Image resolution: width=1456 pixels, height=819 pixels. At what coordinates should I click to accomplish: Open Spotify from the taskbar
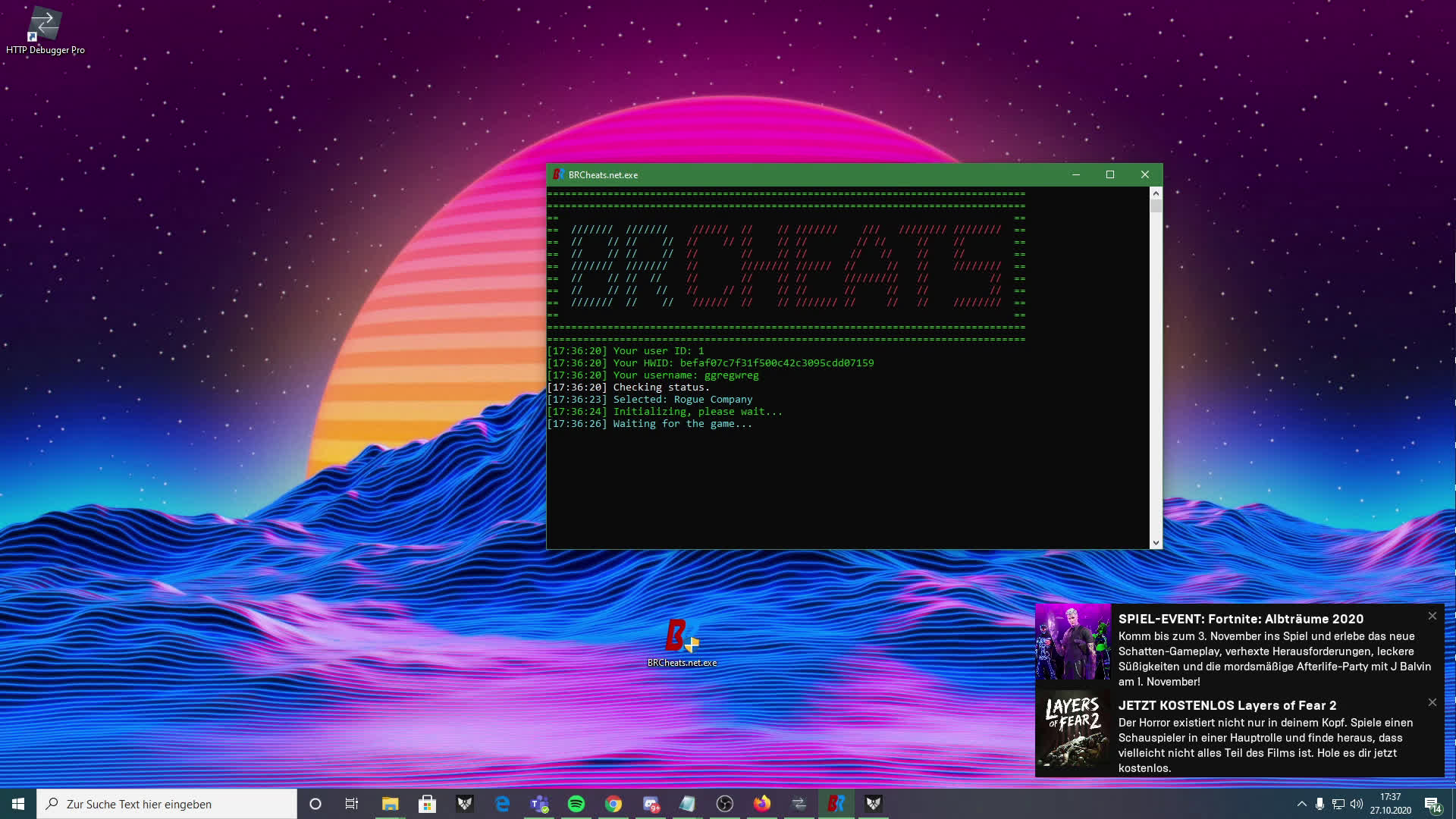[576, 804]
